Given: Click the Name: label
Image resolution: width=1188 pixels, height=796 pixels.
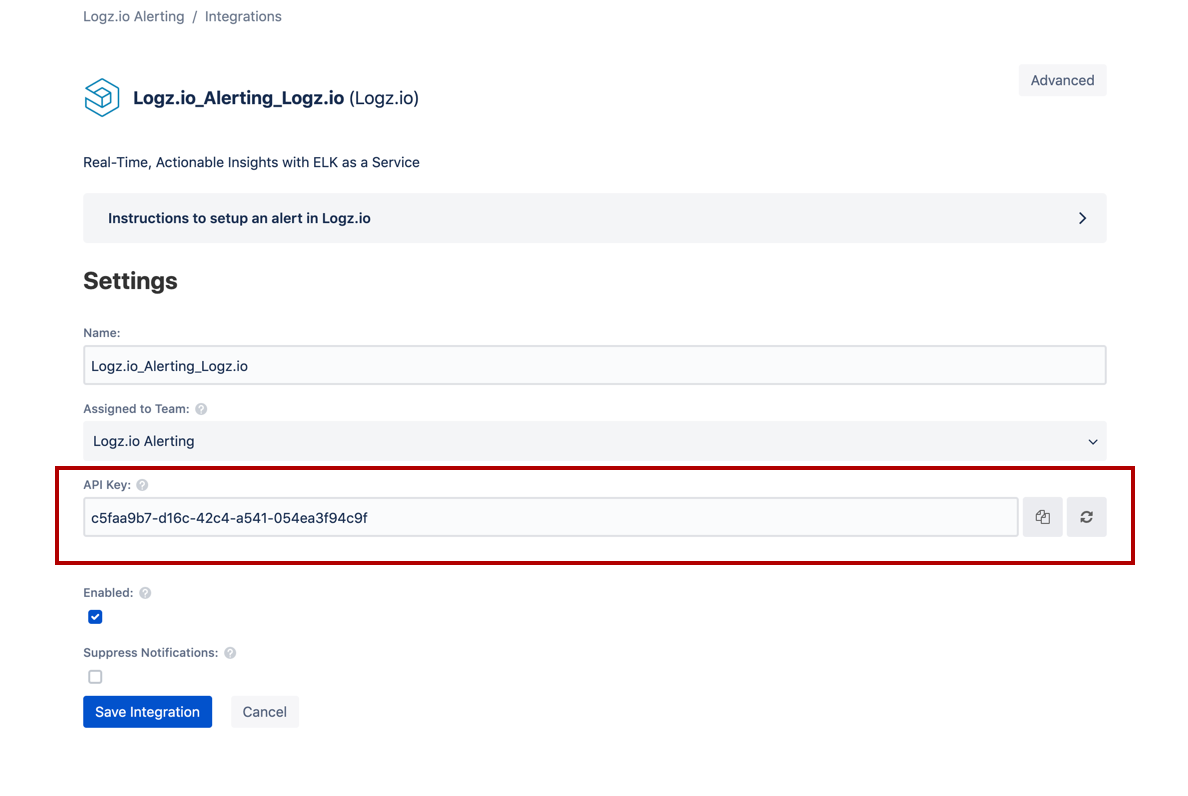Looking at the screenshot, I should click(102, 333).
